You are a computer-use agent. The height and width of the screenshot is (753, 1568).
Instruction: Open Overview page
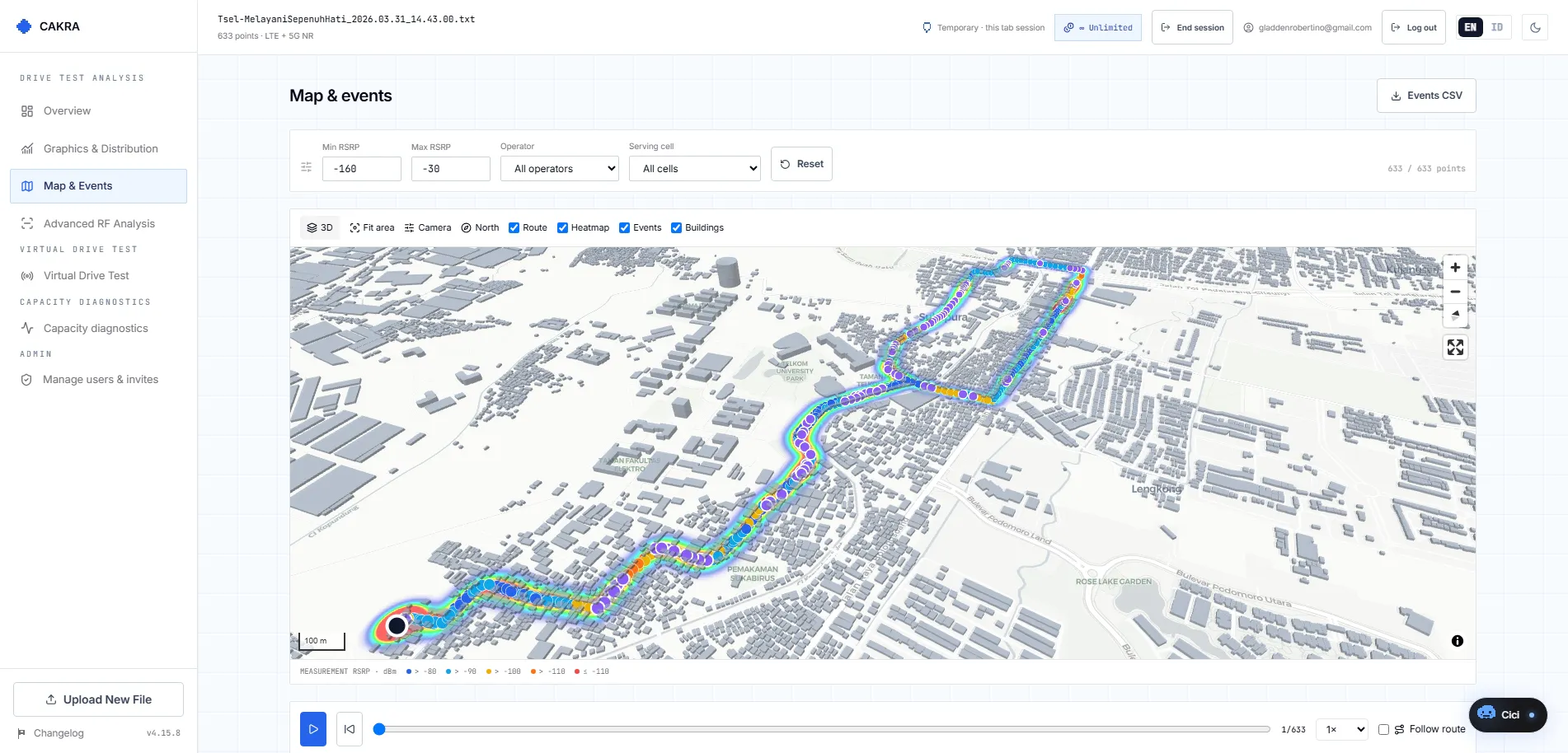pos(98,111)
